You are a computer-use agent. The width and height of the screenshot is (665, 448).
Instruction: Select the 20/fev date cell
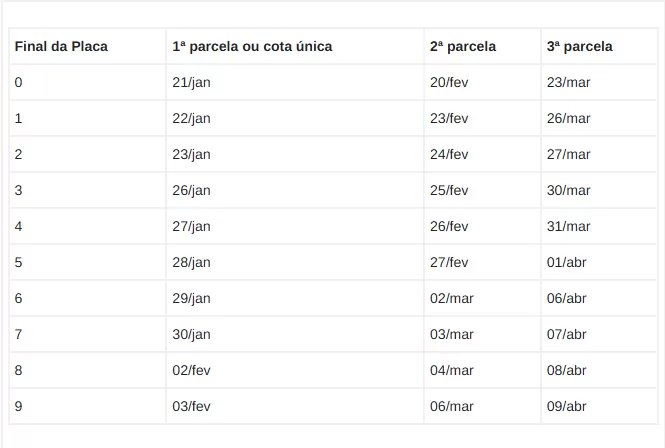(449, 82)
